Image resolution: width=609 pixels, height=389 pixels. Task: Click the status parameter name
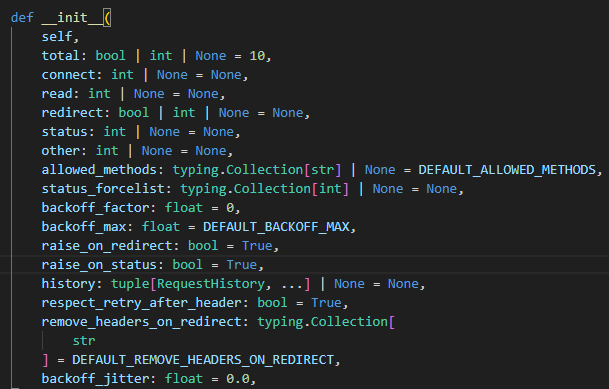64,132
